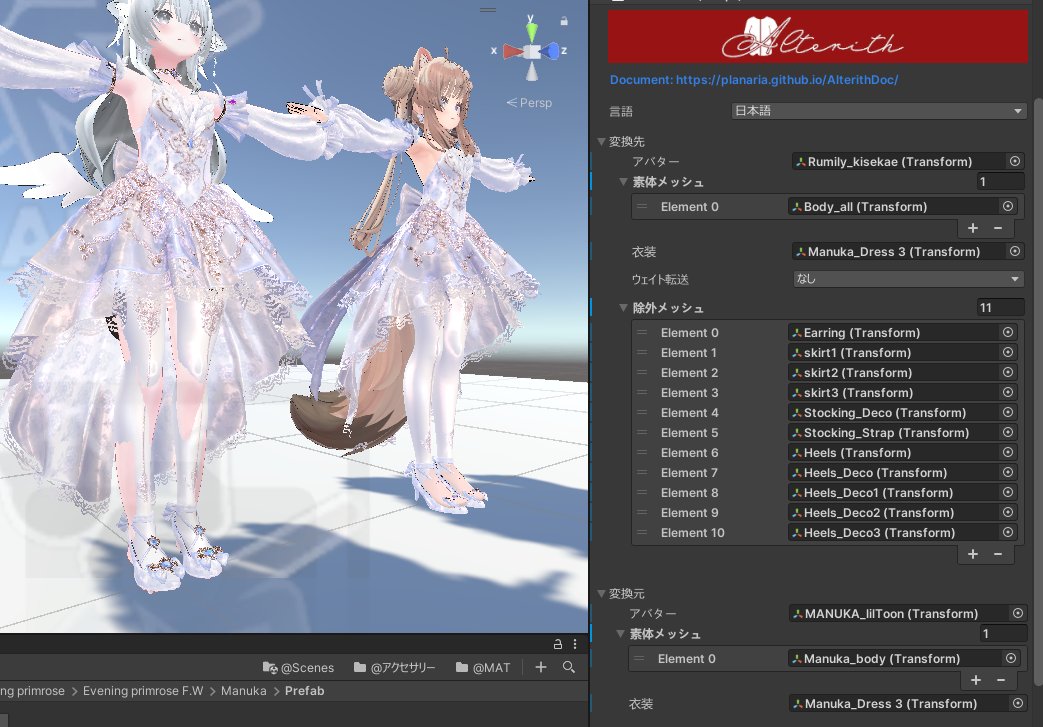Screen dimensions: 1043x727
Task: Collapse the 素体メッシュ foldout under 変換元
Action: (621, 633)
